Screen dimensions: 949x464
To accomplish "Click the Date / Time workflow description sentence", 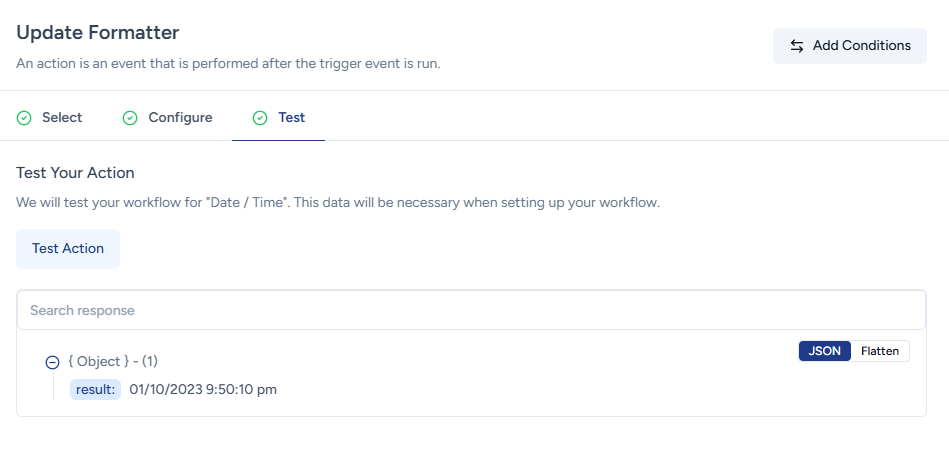I will pyautogui.click(x=338, y=202).
